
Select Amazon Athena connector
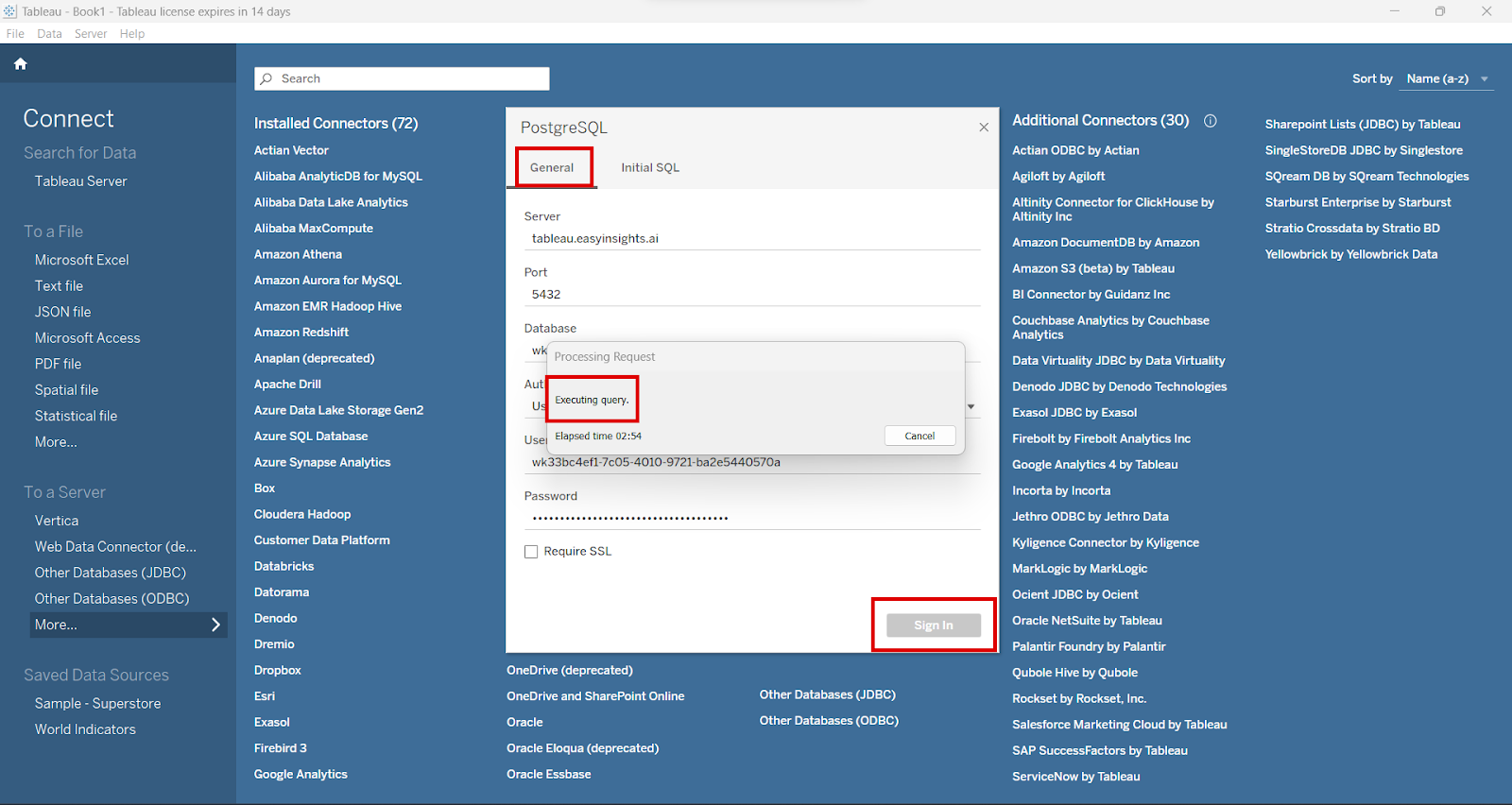click(x=298, y=254)
